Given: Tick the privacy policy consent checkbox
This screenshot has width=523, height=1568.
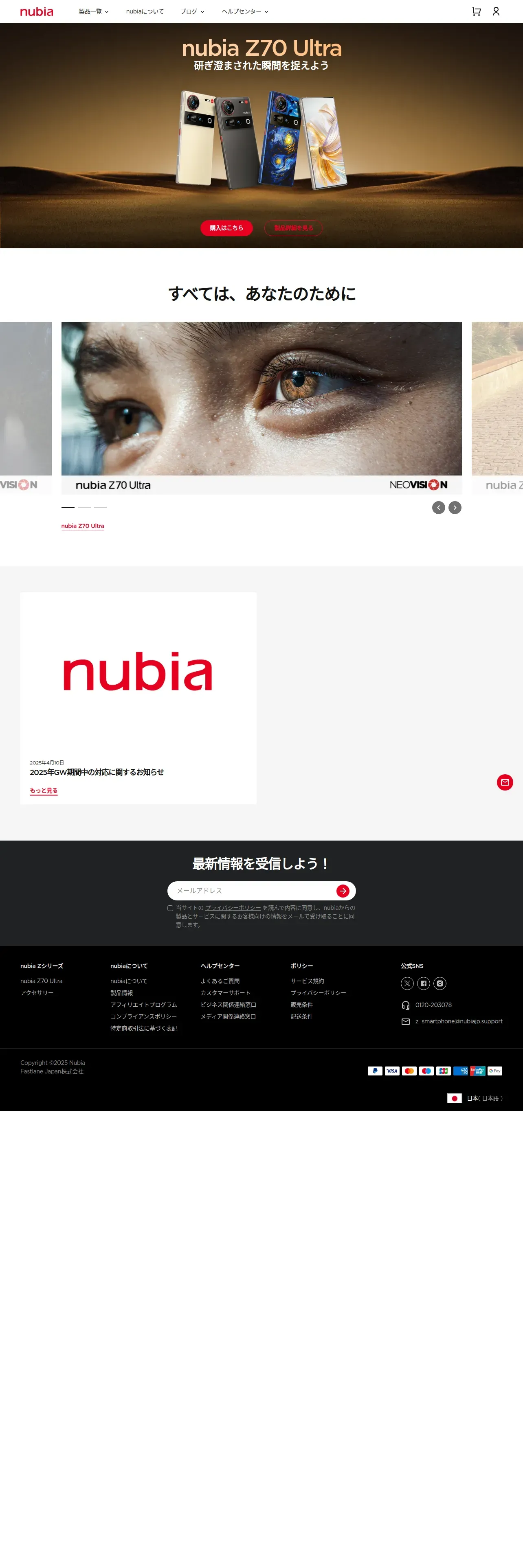Looking at the screenshot, I should coord(171,908).
